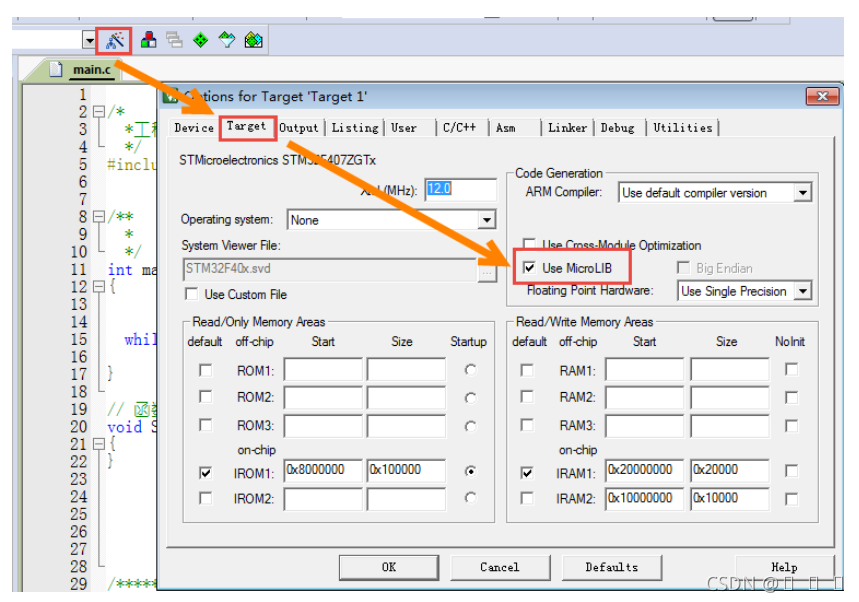Click the IRAM2 Size field
The height and width of the screenshot is (602, 859).
tap(730, 498)
